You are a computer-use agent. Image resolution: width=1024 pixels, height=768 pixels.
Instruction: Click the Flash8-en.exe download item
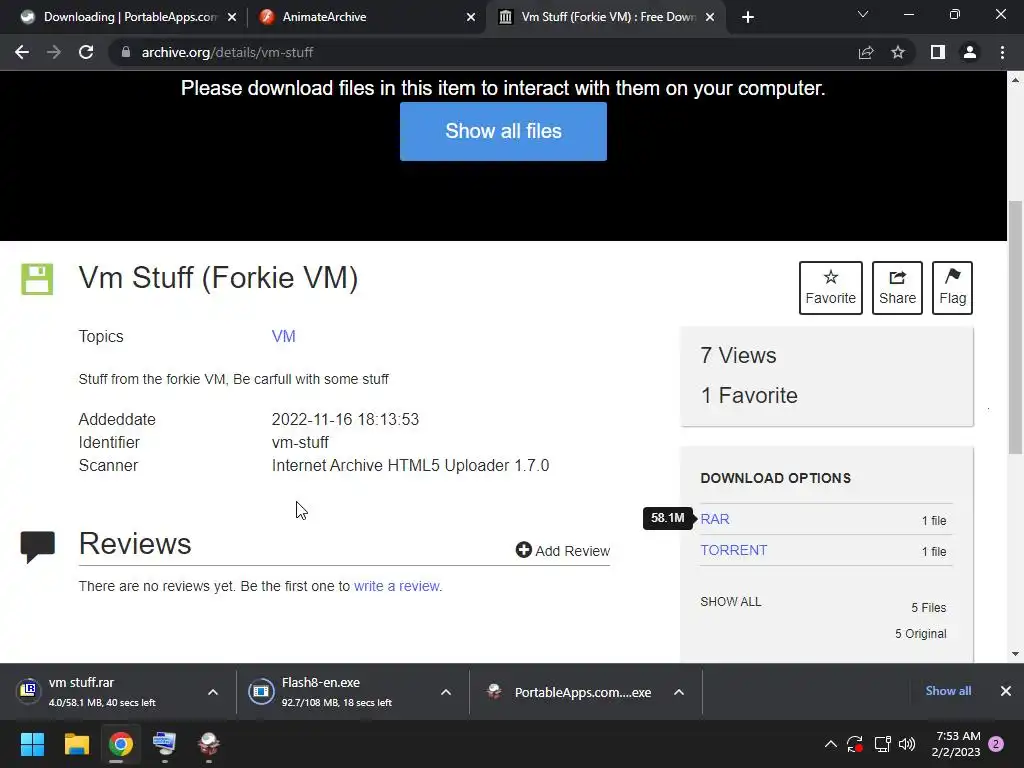point(338,692)
